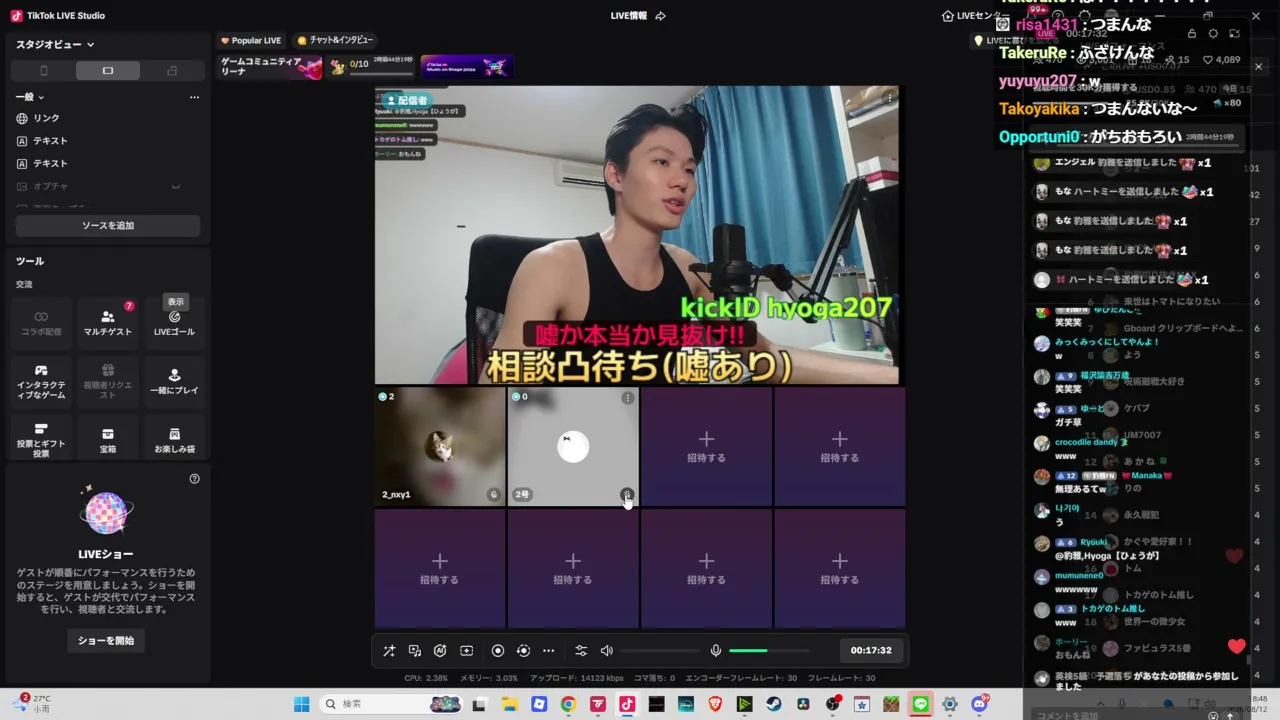Open the コラボ配信 tool

pyautogui.click(x=41, y=323)
